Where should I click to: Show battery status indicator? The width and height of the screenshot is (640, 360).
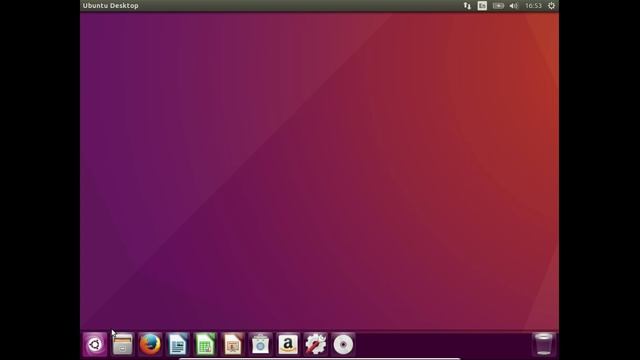498,6
